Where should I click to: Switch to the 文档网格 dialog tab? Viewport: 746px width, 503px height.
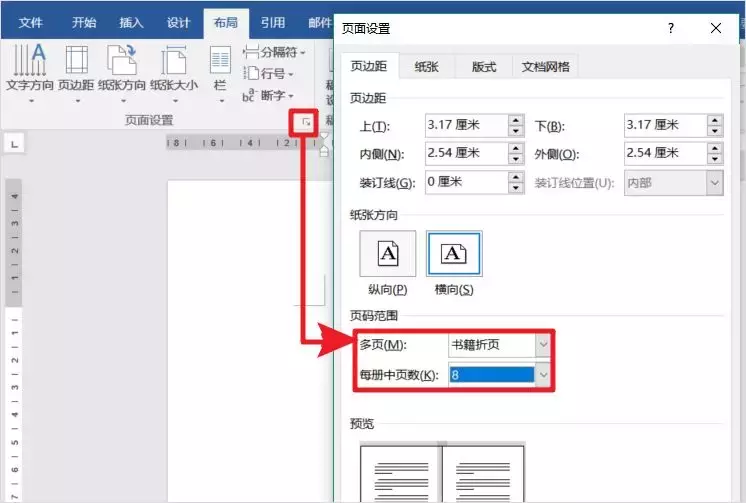(545, 67)
